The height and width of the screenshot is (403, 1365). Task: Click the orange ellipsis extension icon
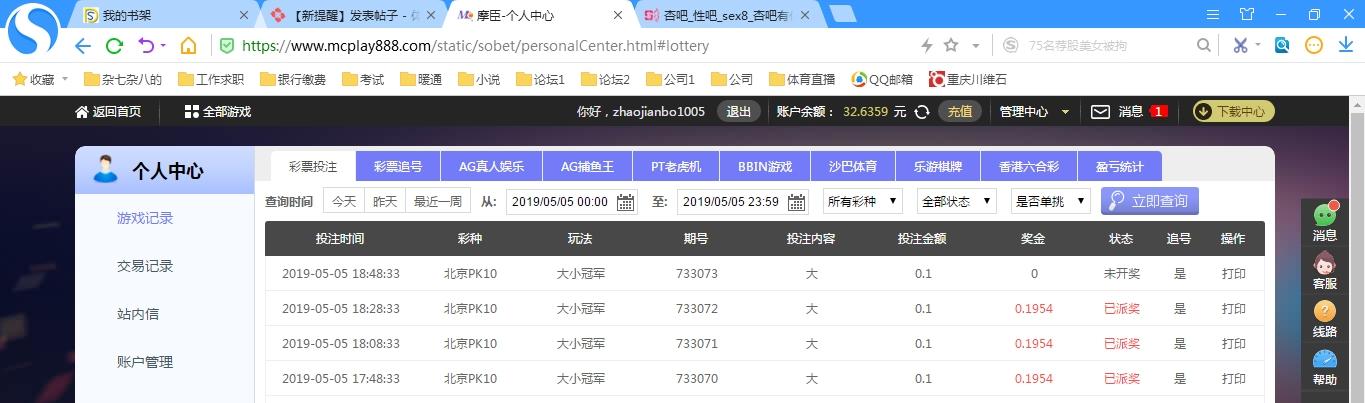(1314, 46)
